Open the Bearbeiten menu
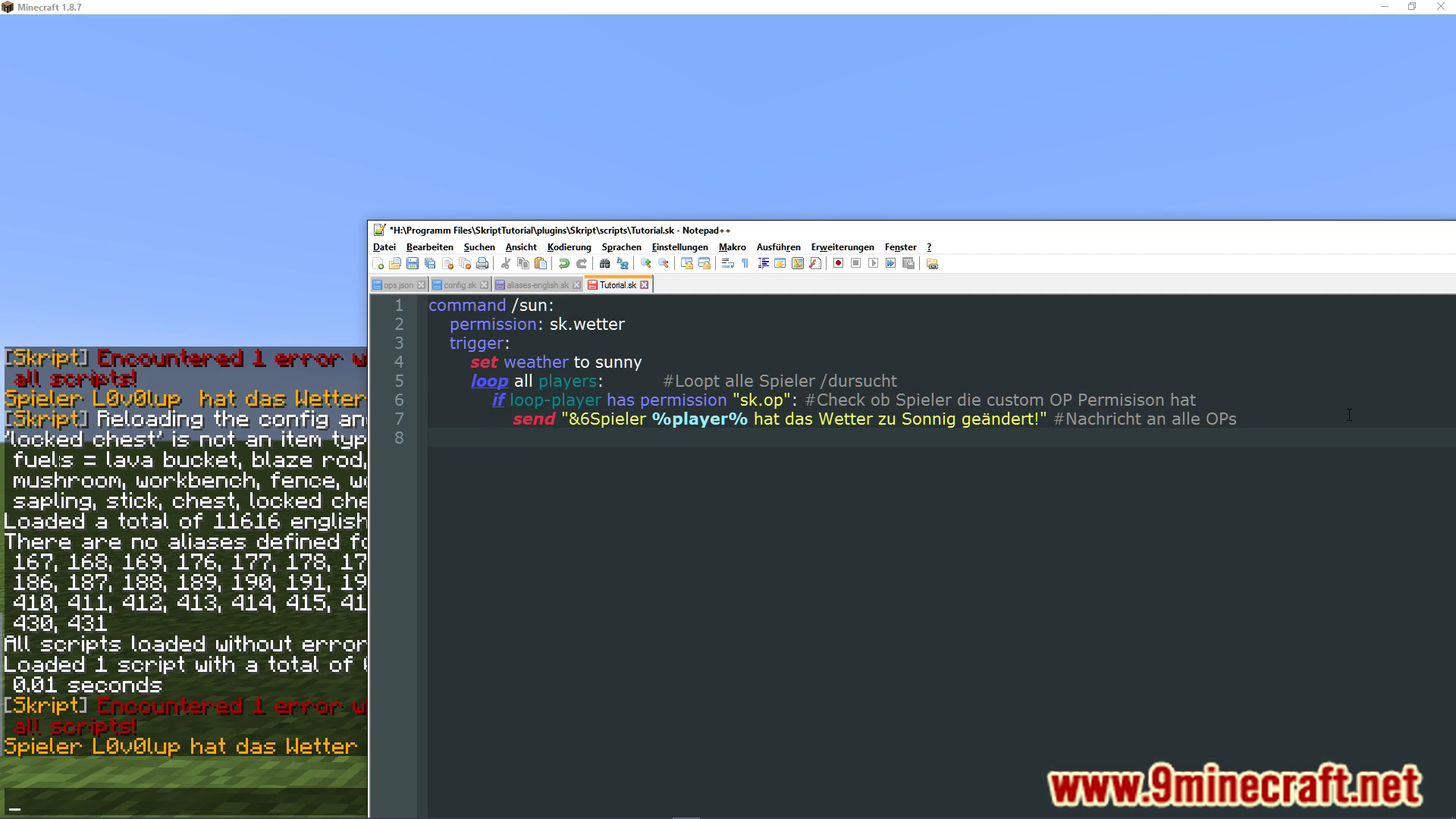Screen dimensions: 1456x819 click(x=430, y=247)
